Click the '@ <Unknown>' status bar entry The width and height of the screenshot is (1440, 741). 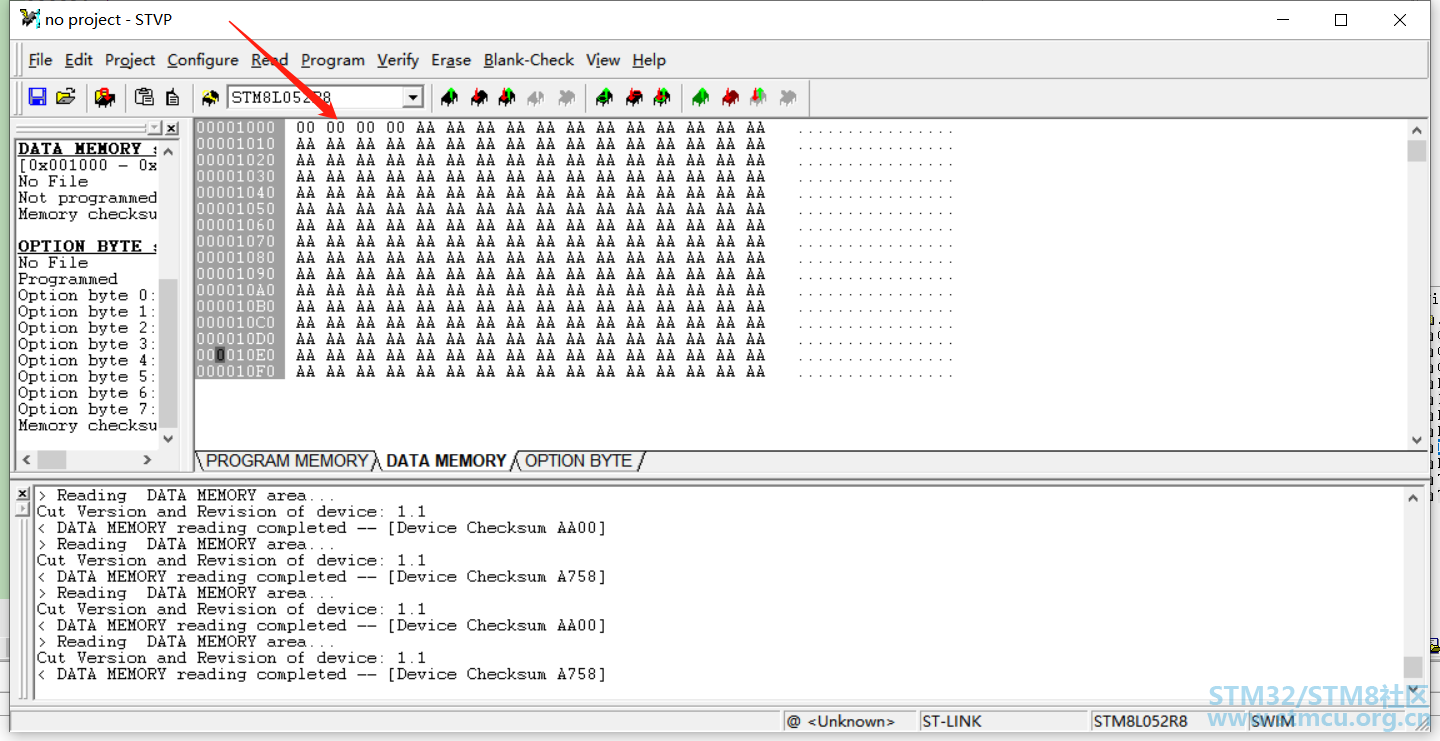[x=848, y=721]
